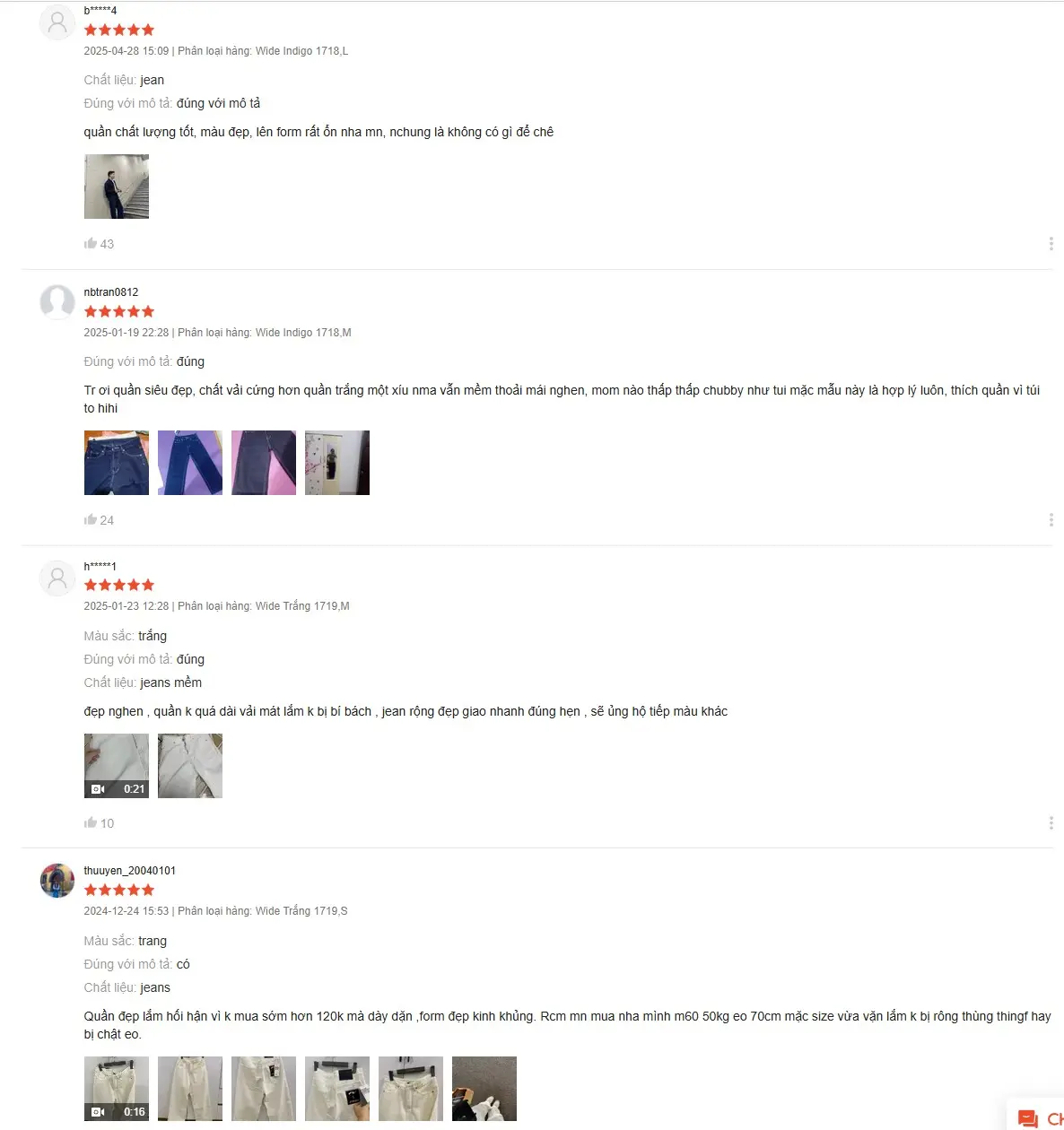Play the 0:21 review video
The width and height of the screenshot is (1064, 1130).
coord(117,766)
